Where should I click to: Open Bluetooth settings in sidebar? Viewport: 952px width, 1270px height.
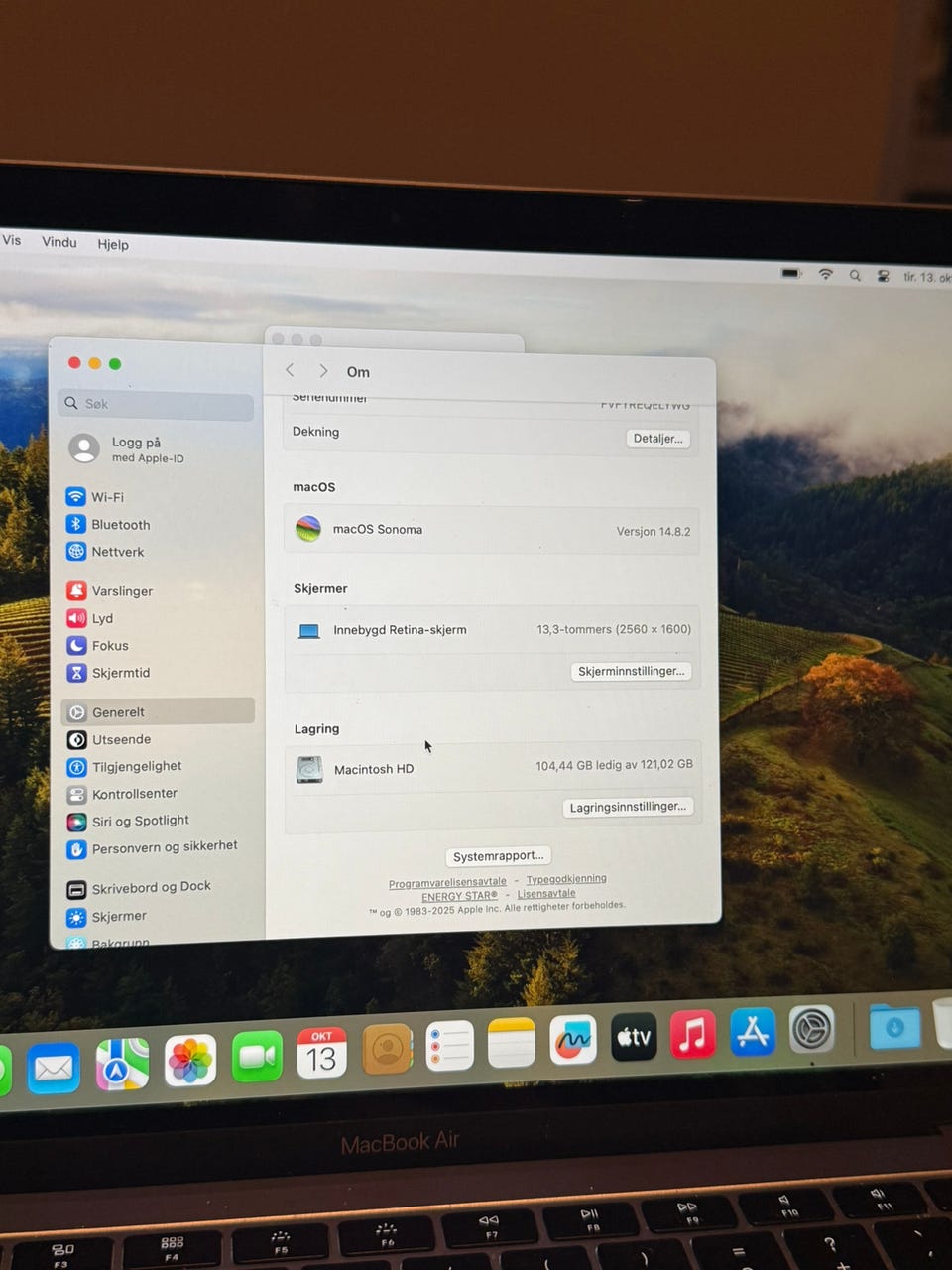(x=108, y=524)
